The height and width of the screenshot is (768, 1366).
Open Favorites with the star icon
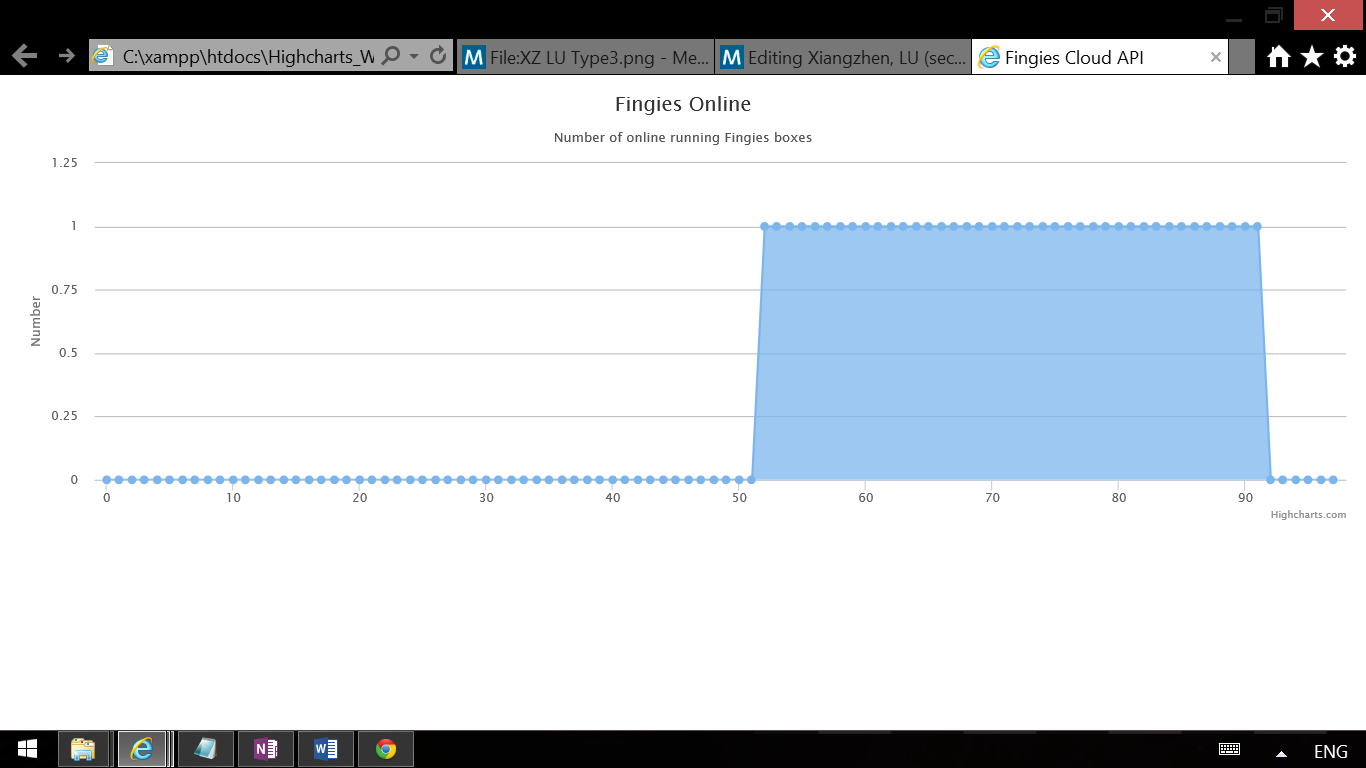(1311, 57)
